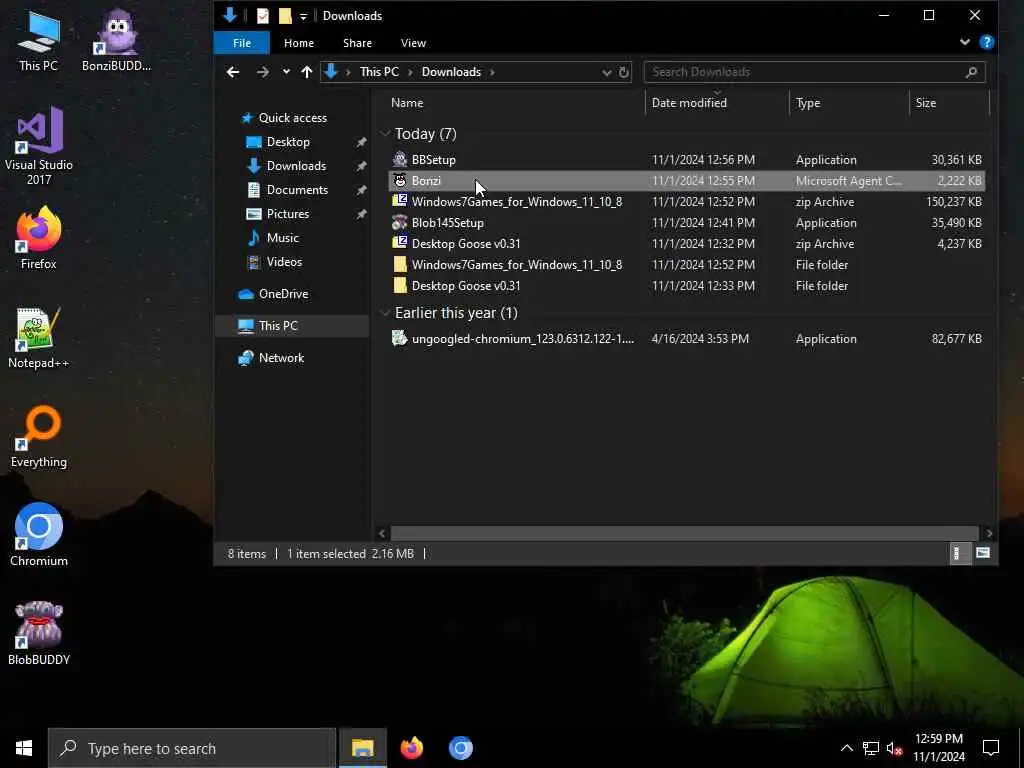Click the Windows7Games zip archive icon
This screenshot has width=1024, height=768.
click(x=400, y=201)
